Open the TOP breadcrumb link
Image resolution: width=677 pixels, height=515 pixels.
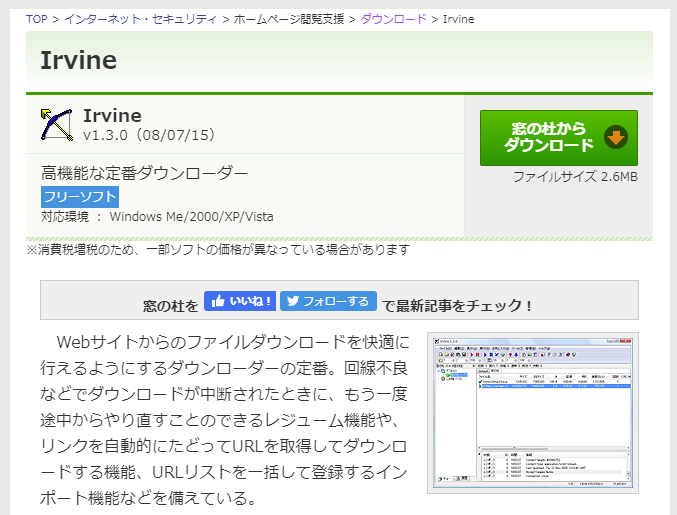pyautogui.click(x=36, y=19)
